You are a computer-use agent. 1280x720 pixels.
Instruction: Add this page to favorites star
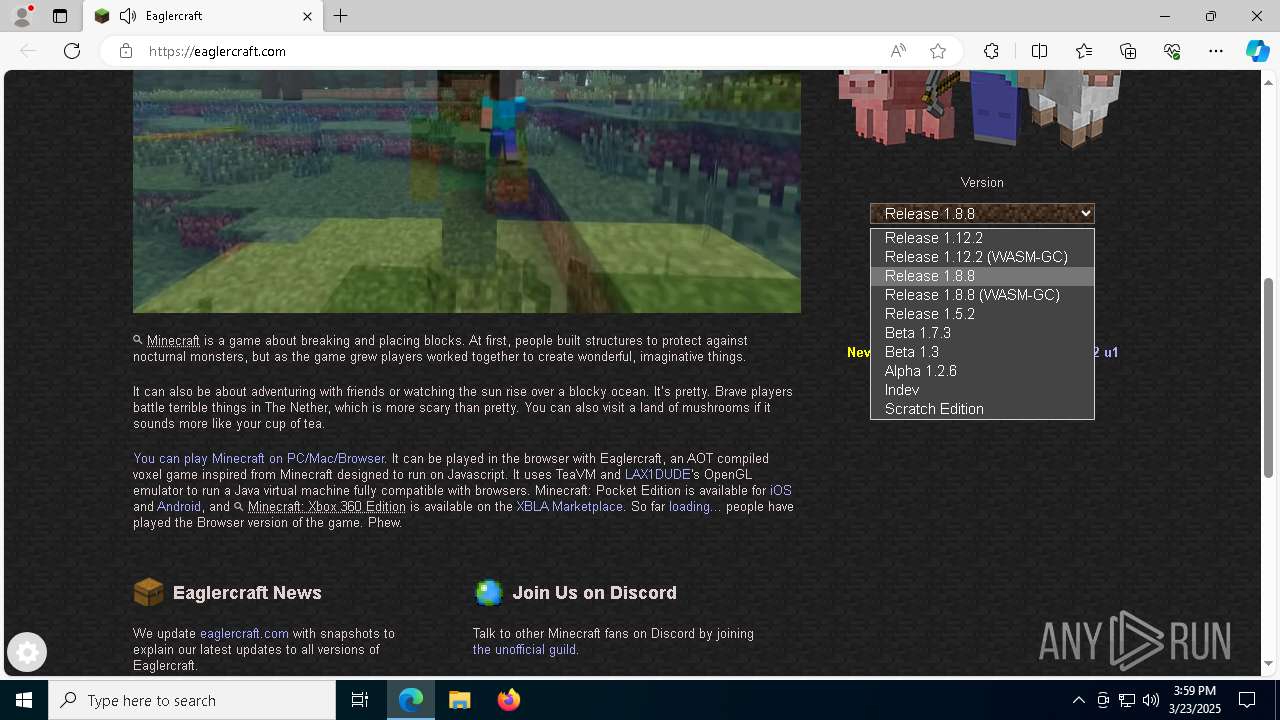tap(938, 51)
